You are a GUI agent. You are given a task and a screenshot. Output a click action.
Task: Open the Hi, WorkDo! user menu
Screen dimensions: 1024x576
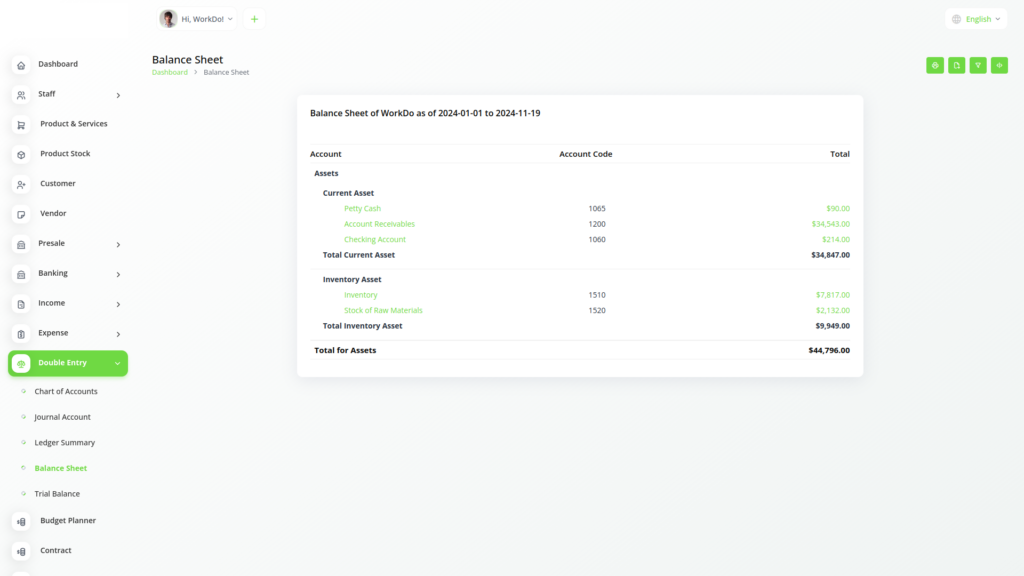197,19
